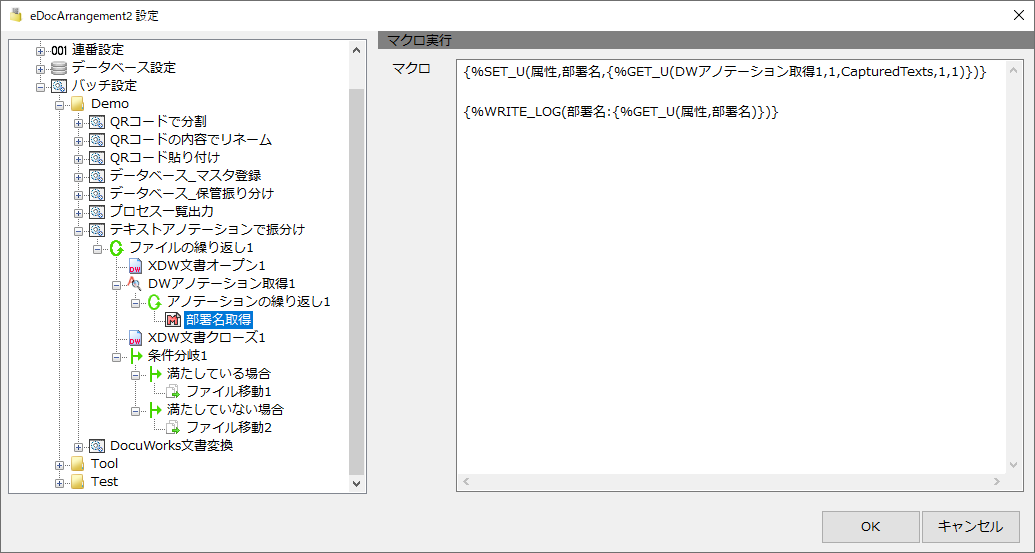This screenshot has width=1035, height=553.
Task: Click the 満たしている場合 branch icon
Action: [x=154, y=374]
